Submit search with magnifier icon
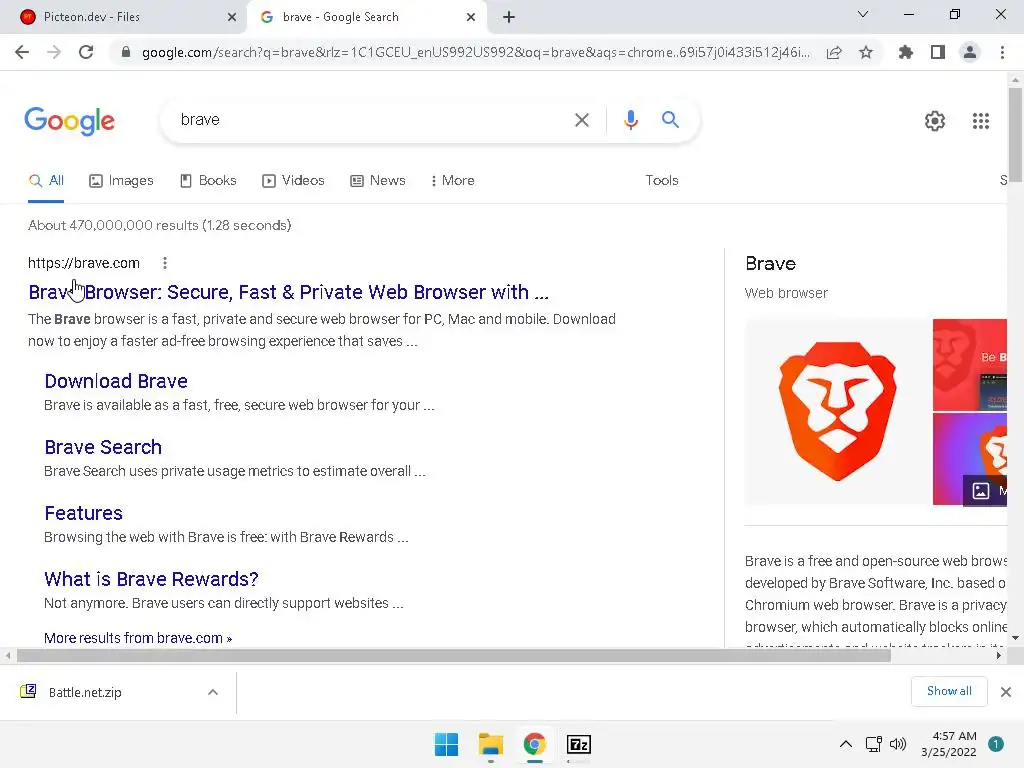1024x768 pixels. coord(670,120)
